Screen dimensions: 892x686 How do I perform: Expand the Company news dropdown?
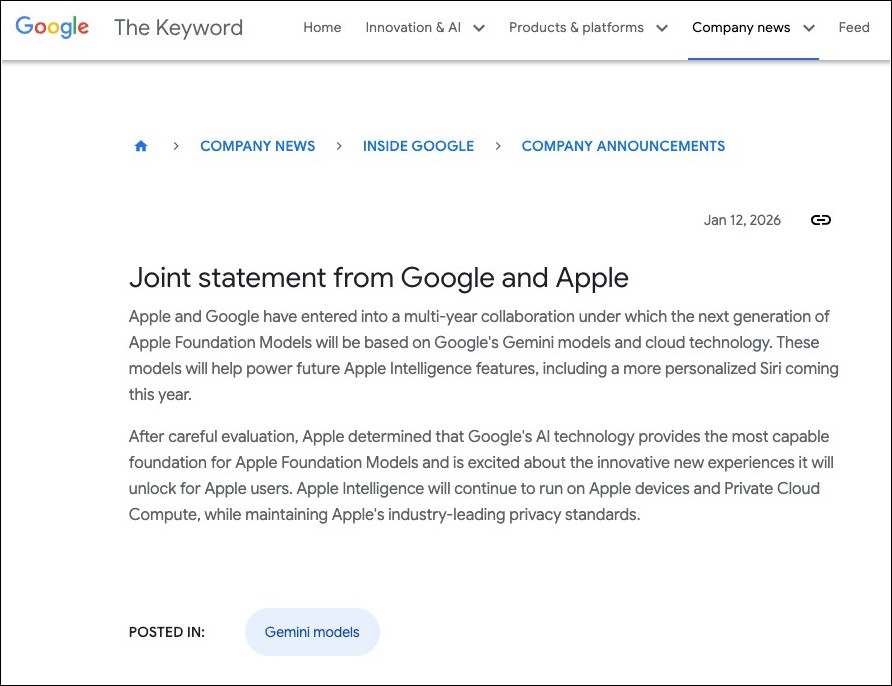coord(753,28)
